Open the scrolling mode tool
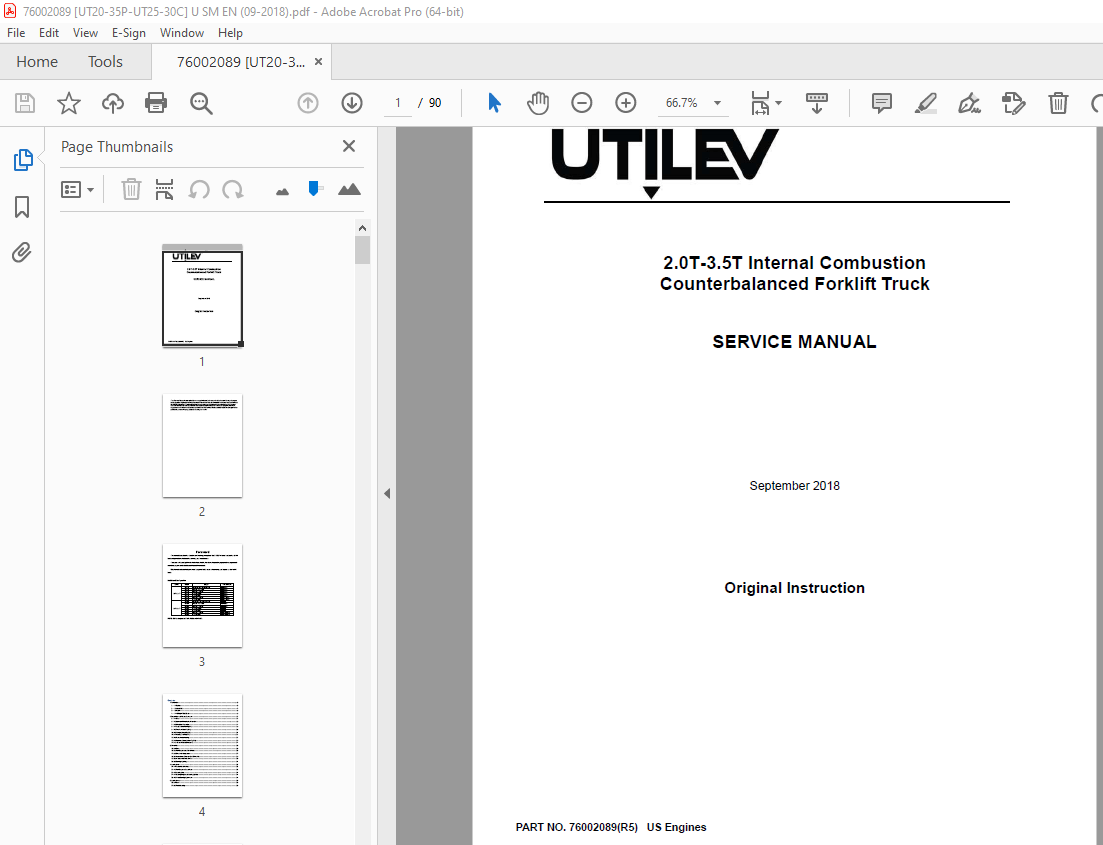 point(817,103)
